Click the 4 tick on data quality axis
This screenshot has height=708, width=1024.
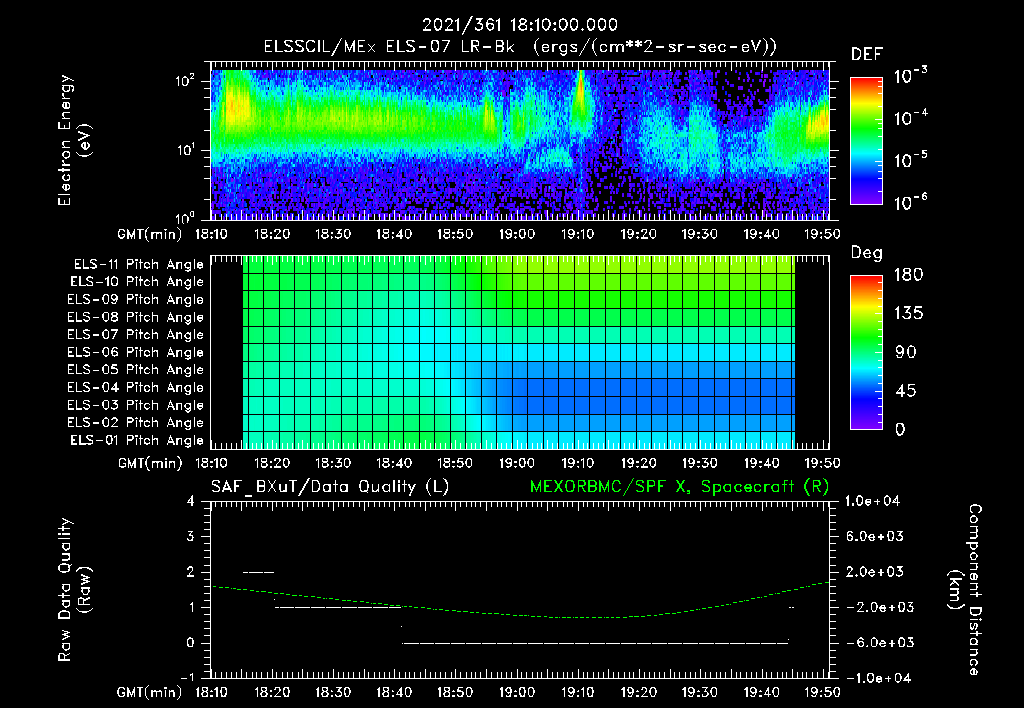(190, 501)
